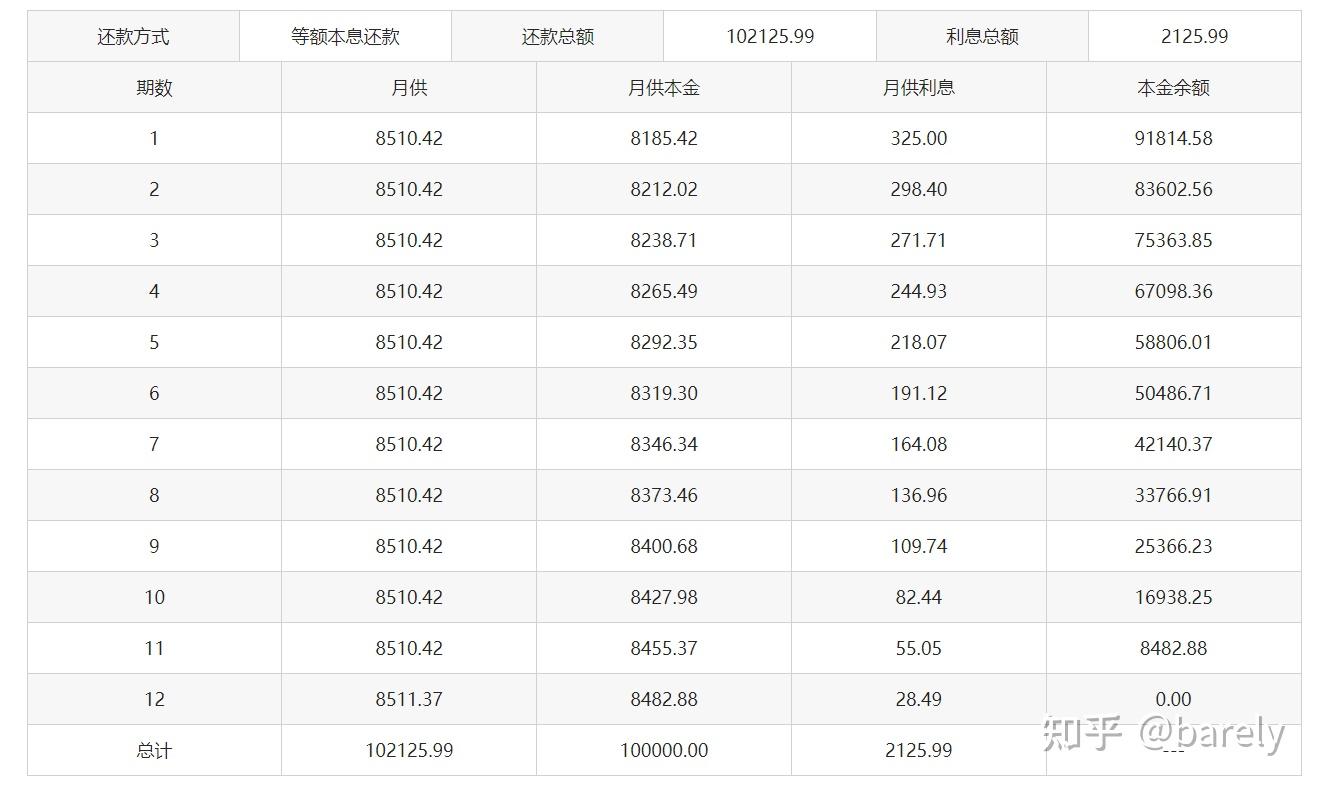Click the 月供利息 column header
The height and width of the screenshot is (792, 1318).
pos(918,88)
